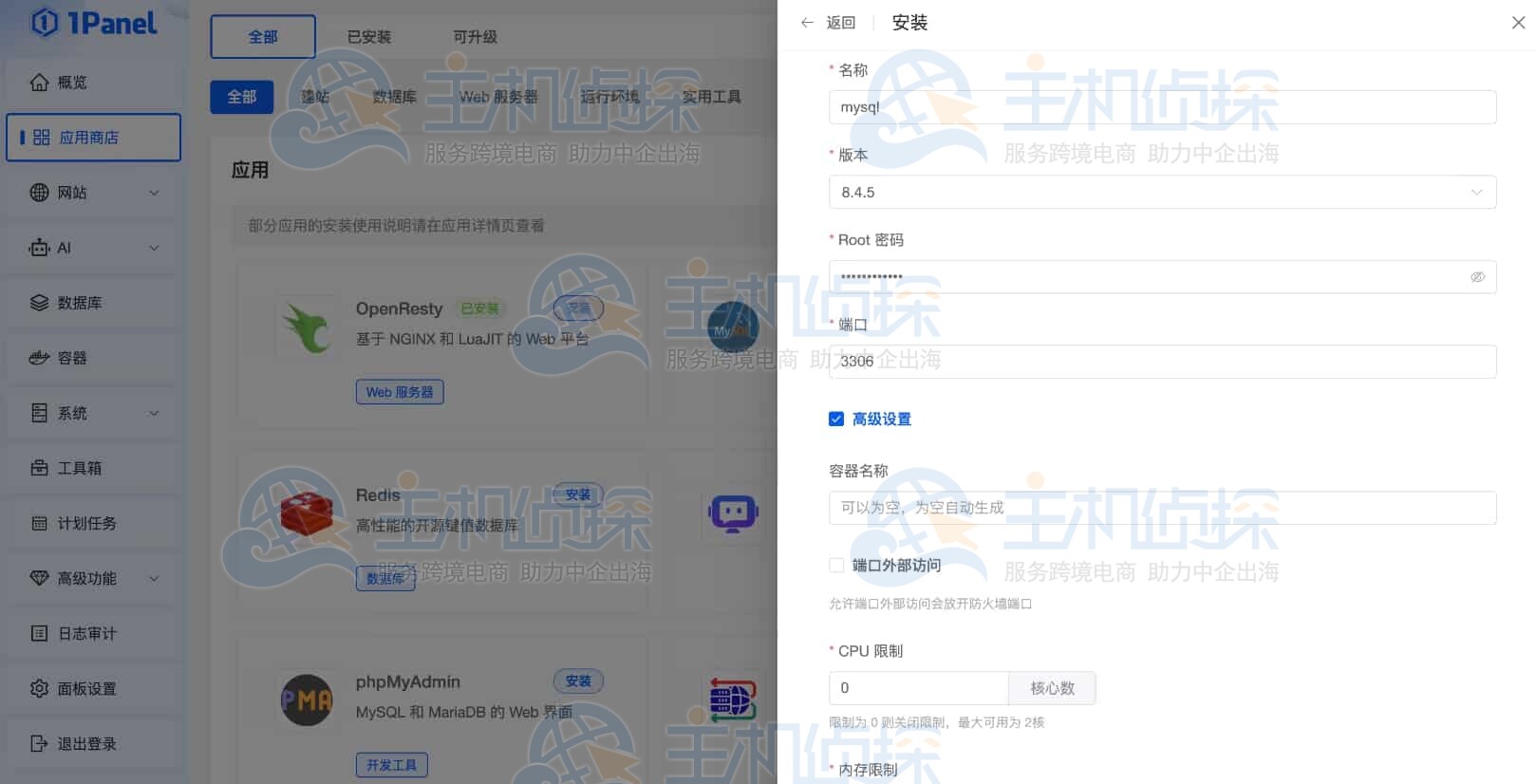Open the 数据库 database icon in sidebar
Viewport: 1536px width, 784px height.
click(39, 303)
